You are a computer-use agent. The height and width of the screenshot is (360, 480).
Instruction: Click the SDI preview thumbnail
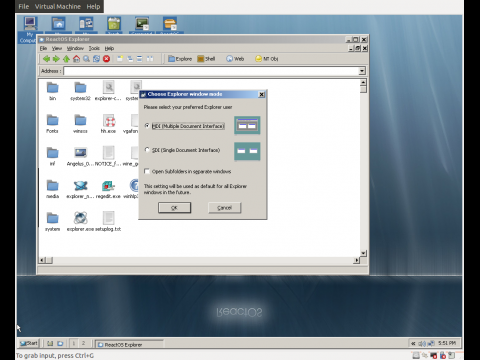click(x=247, y=151)
